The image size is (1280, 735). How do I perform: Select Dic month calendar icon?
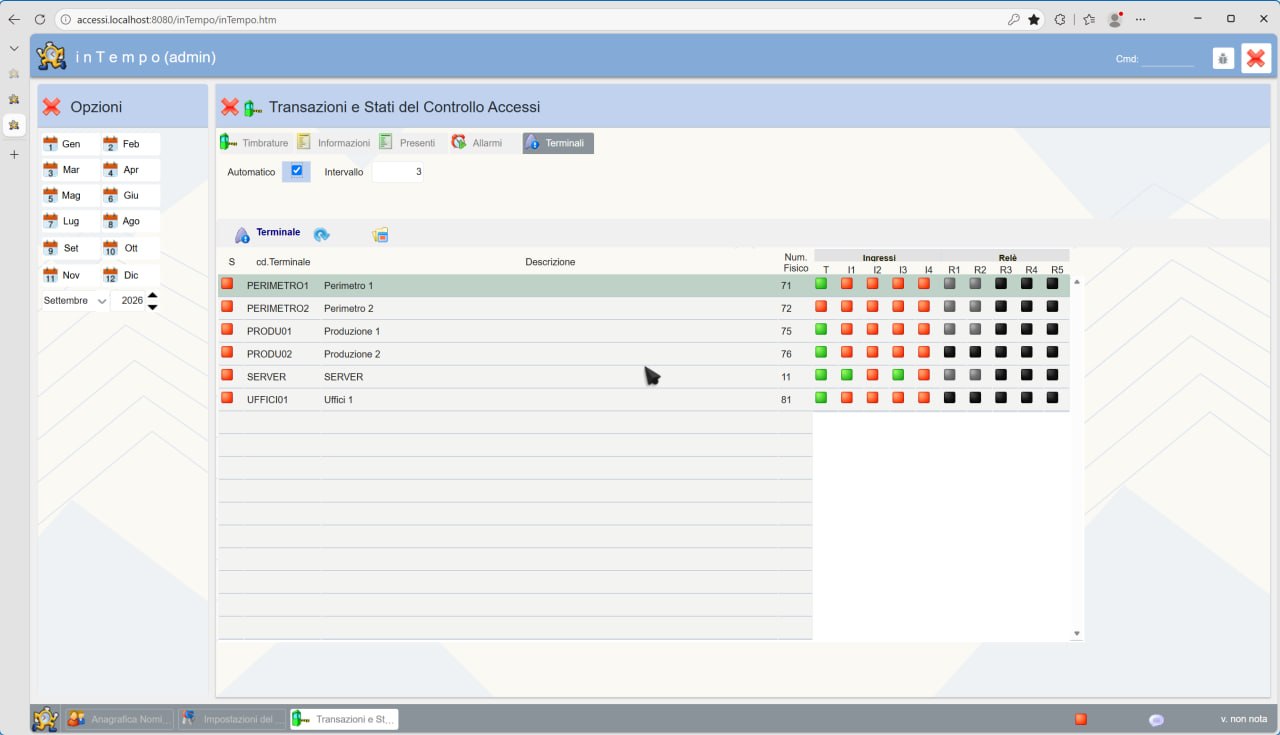pos(110,275)
